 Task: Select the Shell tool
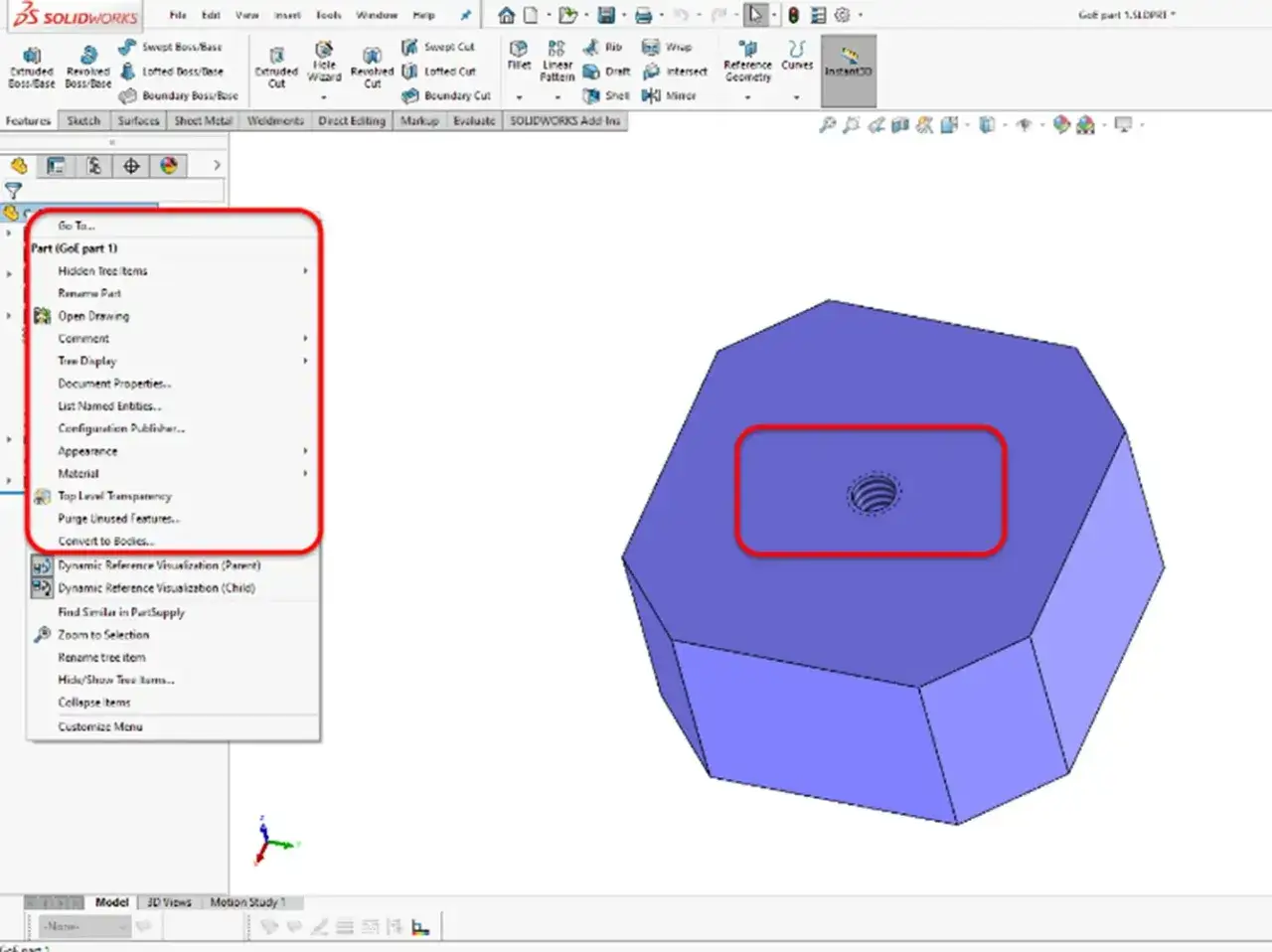pos(605,95)
